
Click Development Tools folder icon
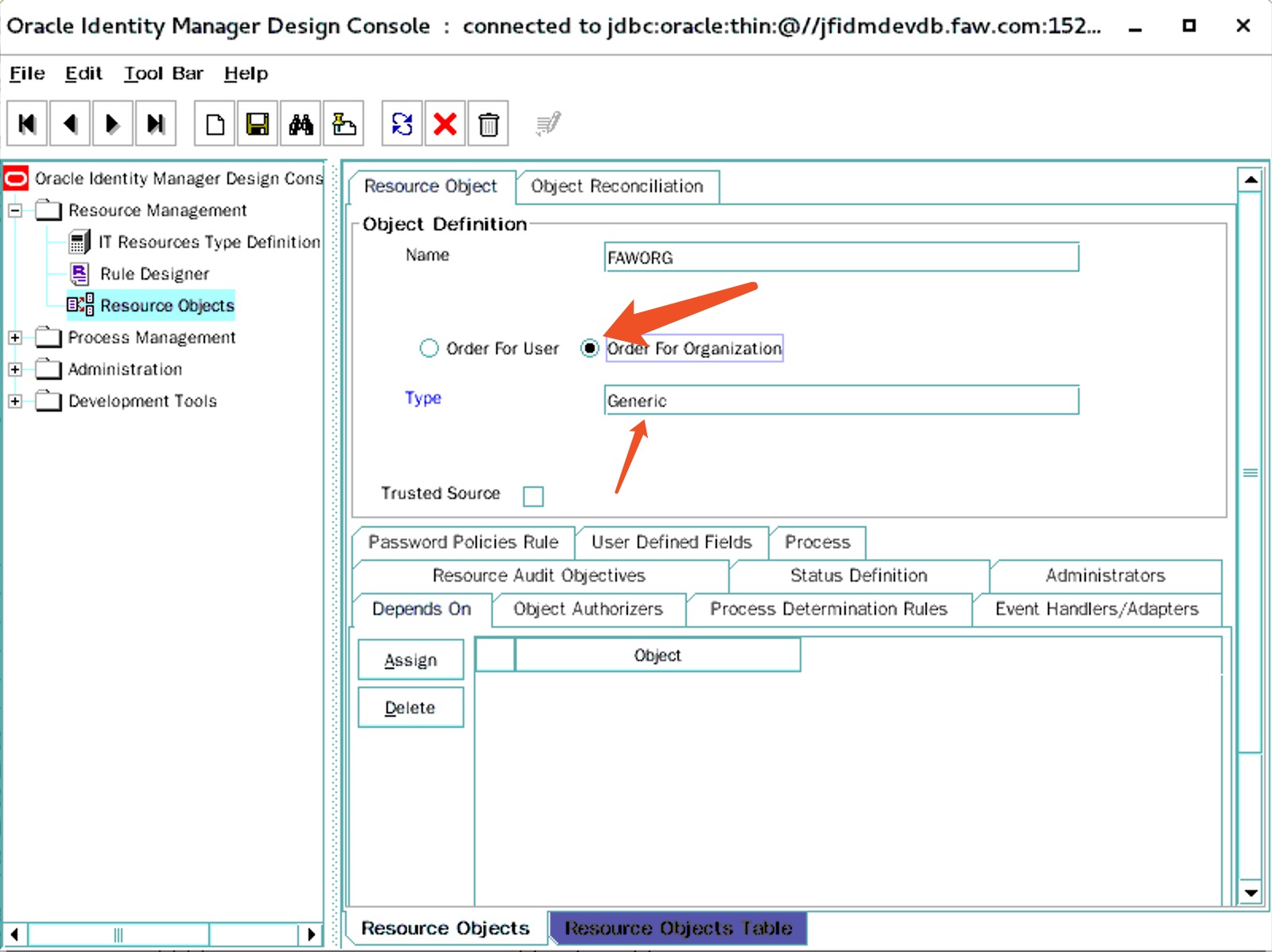(x=48, y=401)
